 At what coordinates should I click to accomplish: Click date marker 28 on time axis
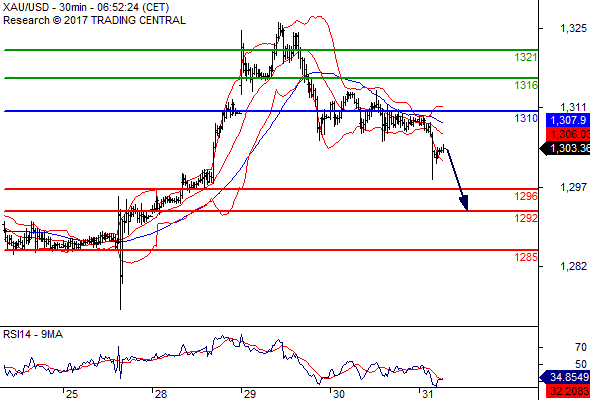pos(161,394)
